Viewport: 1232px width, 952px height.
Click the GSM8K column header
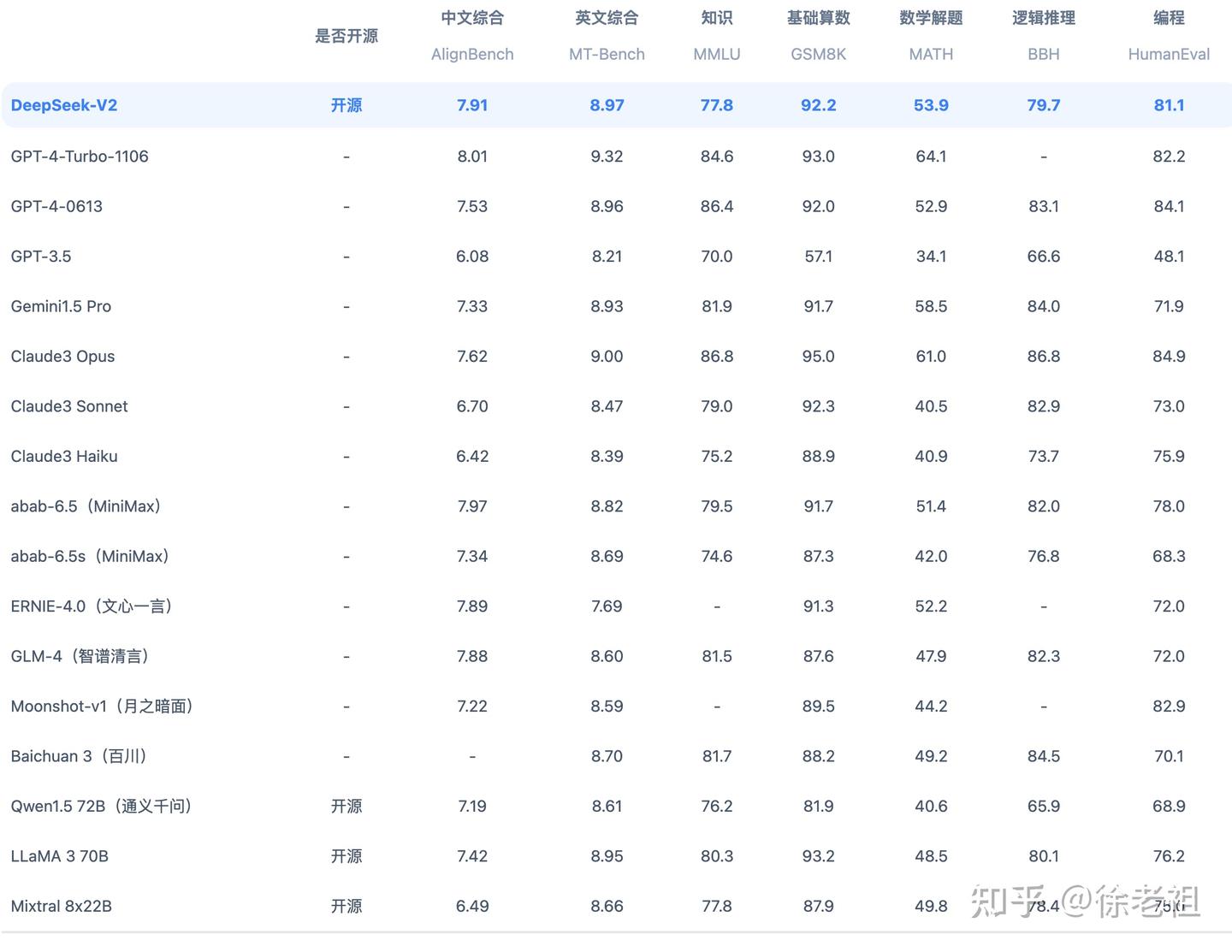(819, 54)
